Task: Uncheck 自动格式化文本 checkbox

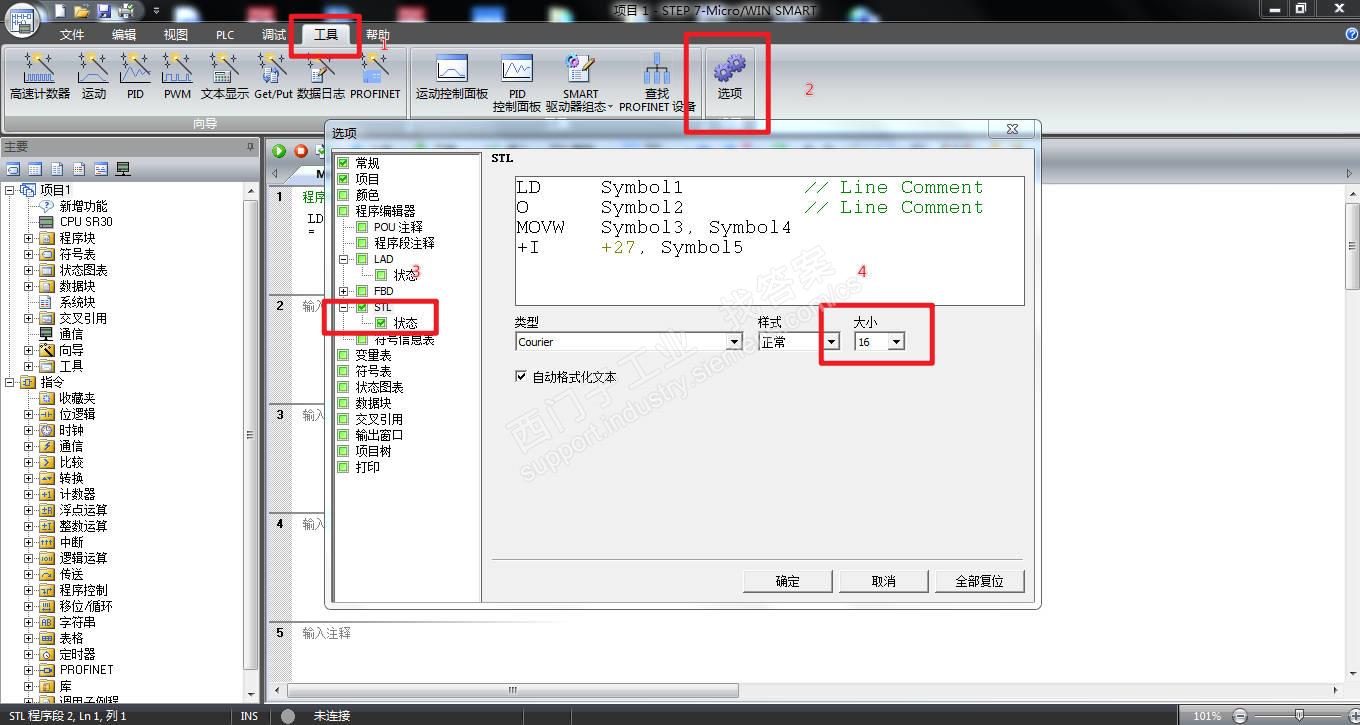Action: [520, 377]
